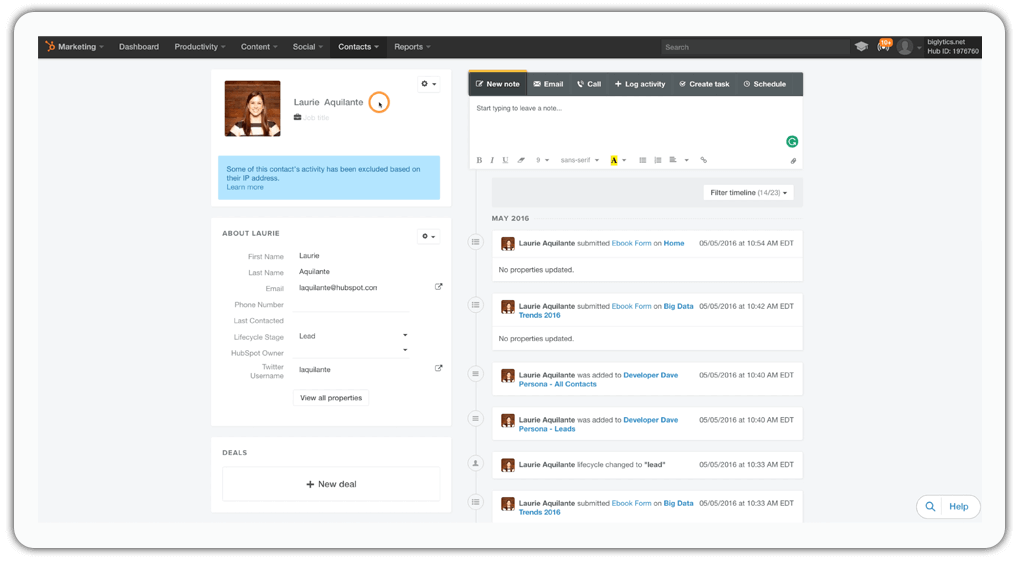The image size is (1023, 561).
Task: Switch to the Call tab
Action: [x=588, y=83]
